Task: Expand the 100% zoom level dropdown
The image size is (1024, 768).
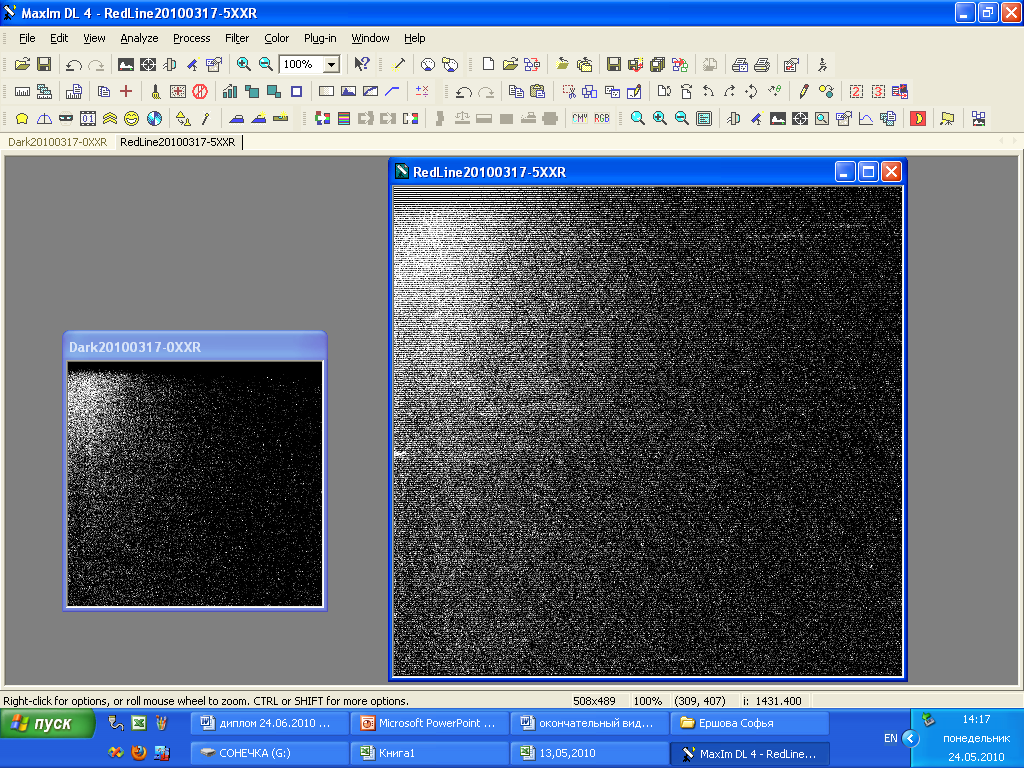Action: pyautogui.click(x=332, y=64)
